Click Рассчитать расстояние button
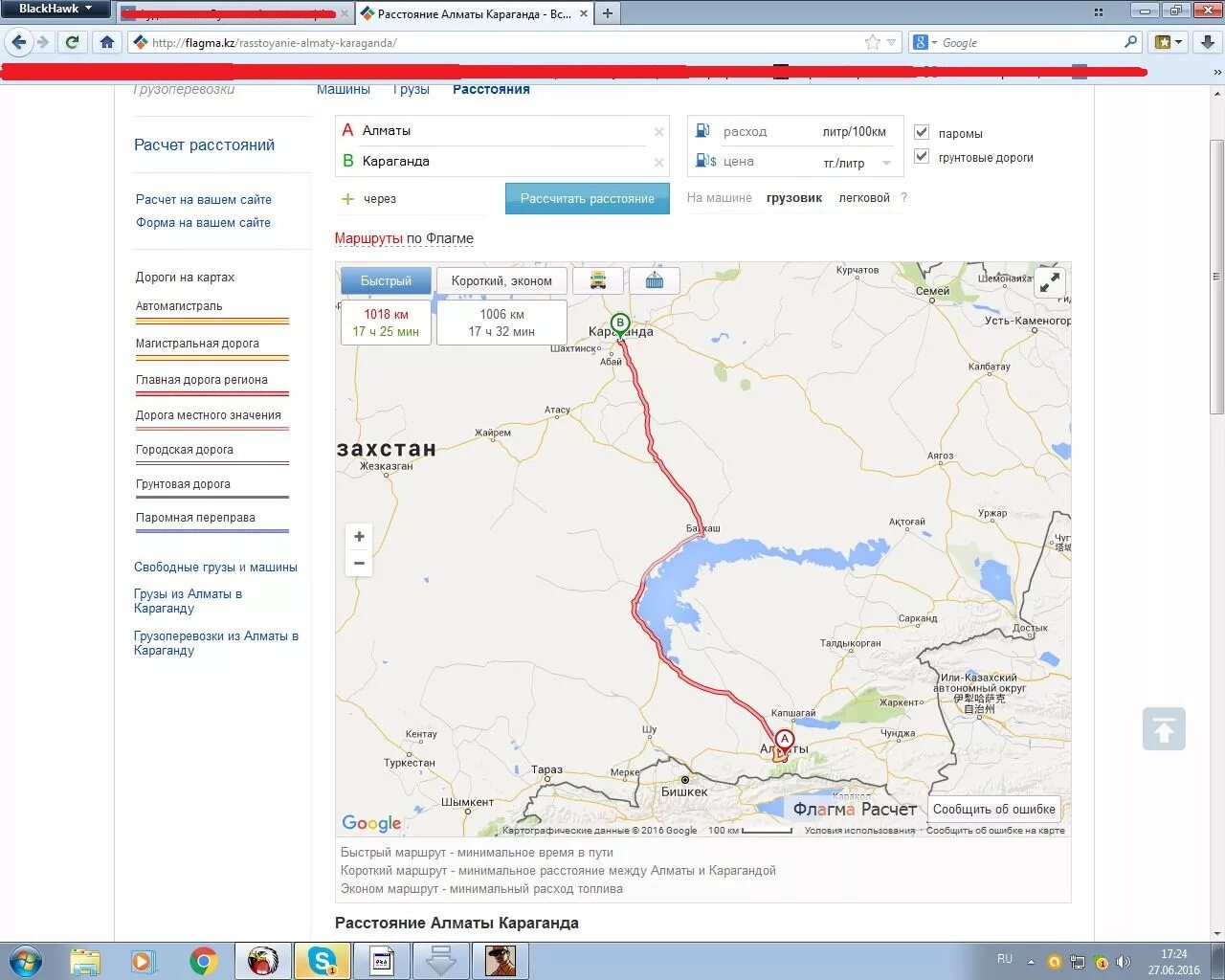The width and height of the screenshot is (1225, 980). tap(588, 198)
